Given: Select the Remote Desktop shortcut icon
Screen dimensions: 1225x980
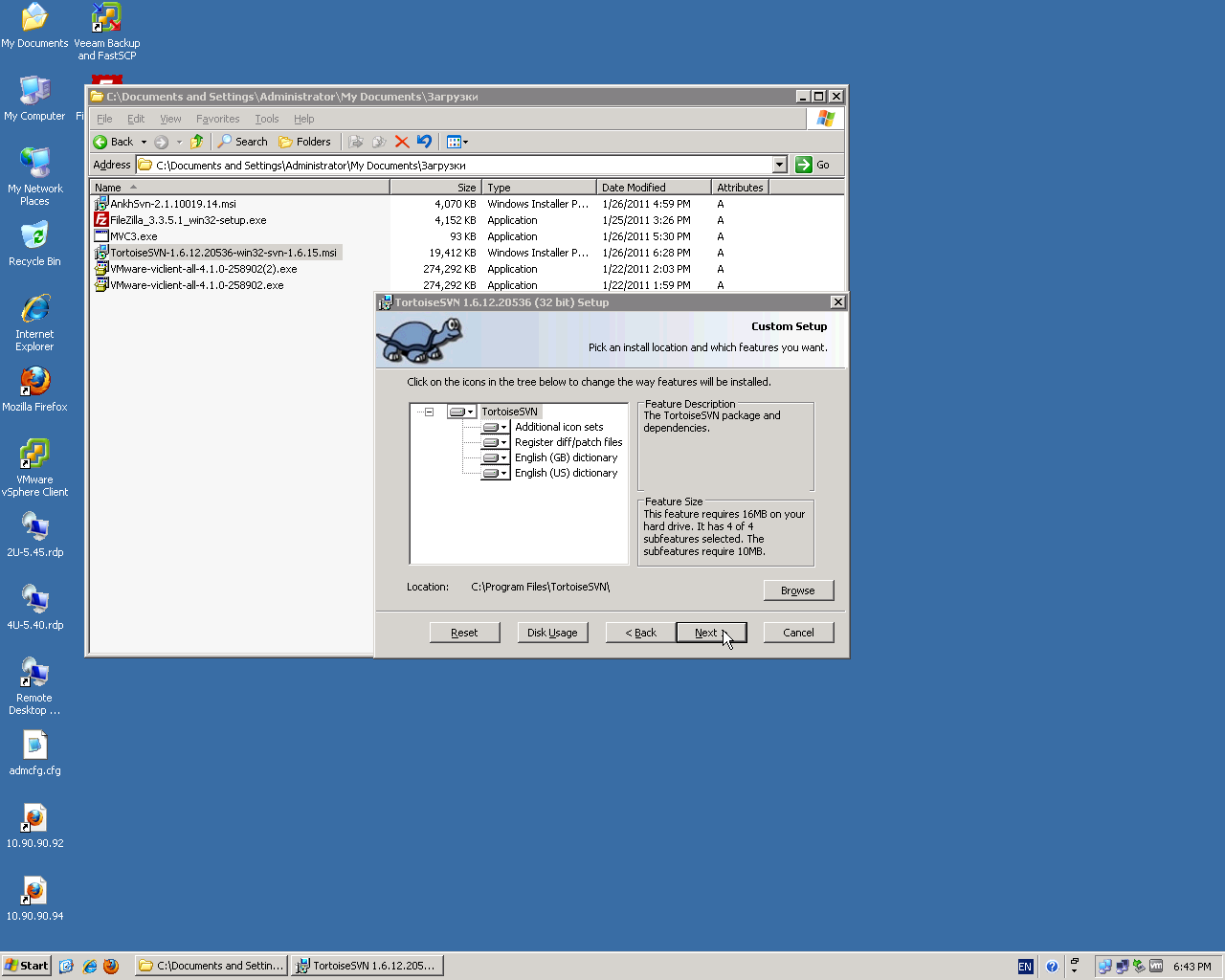Looking at the screenshot, I should (34, 686).
